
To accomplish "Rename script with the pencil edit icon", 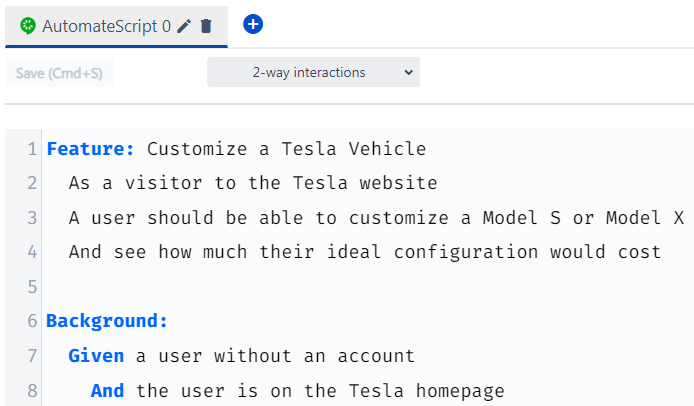I will [184, 26].
